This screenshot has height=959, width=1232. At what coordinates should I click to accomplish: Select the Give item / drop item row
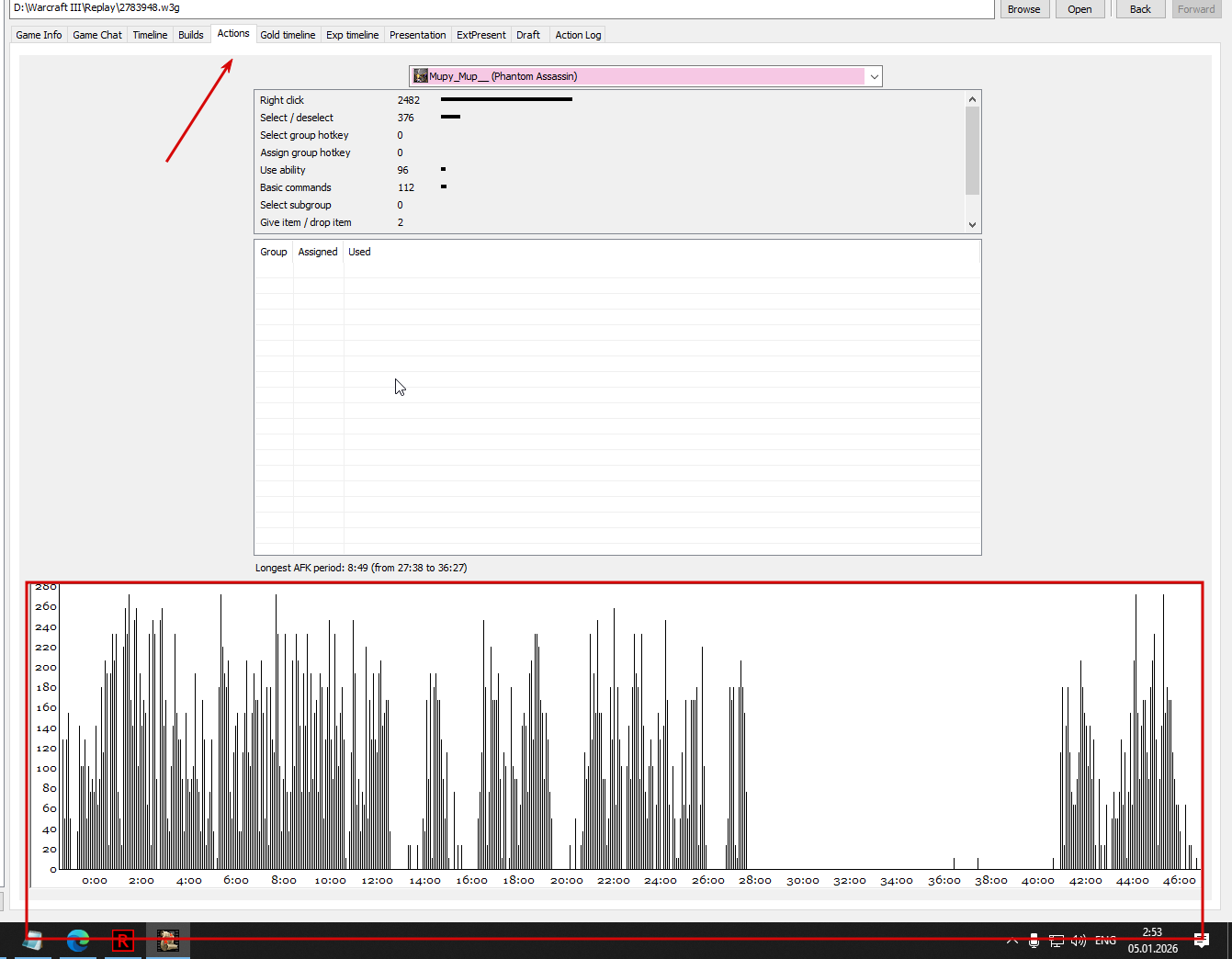[609, 222]
